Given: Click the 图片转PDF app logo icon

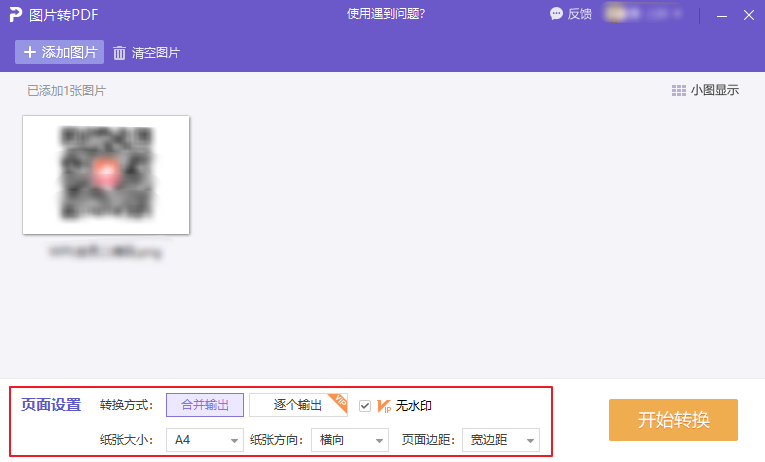Looking at the screenshot, I should point(16,15).
